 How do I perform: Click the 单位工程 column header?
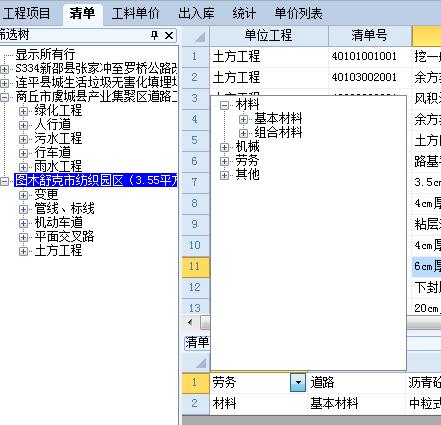pyautogui.click(x=269, y=35)
